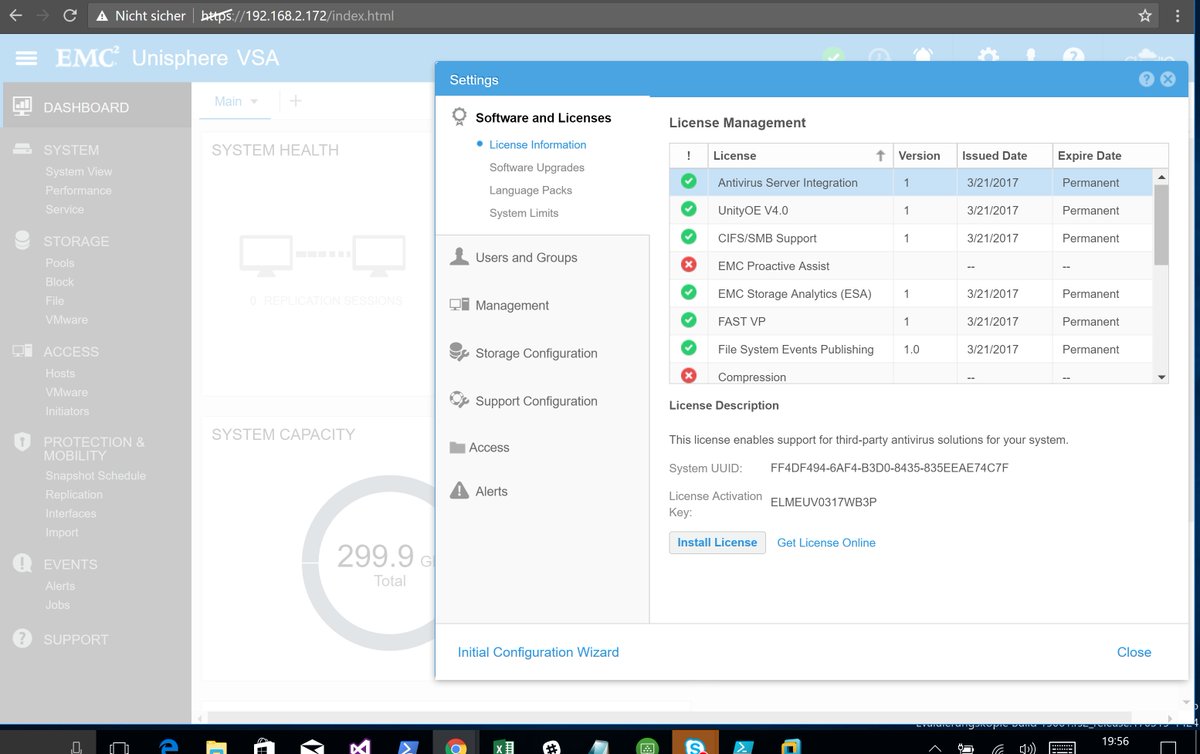Click green status icon of FAST VP

[x=688, y=321]
